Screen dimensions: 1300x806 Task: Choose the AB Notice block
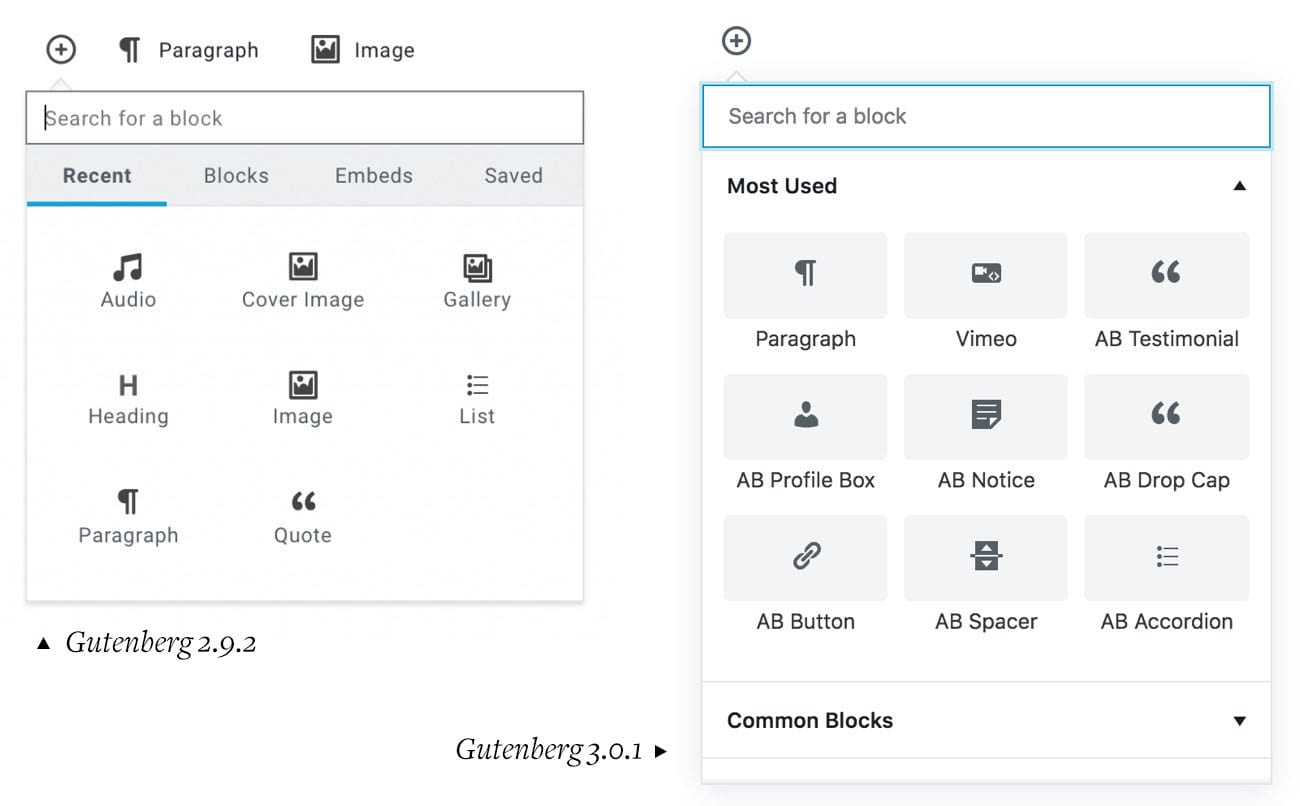(x=986, y=433)
